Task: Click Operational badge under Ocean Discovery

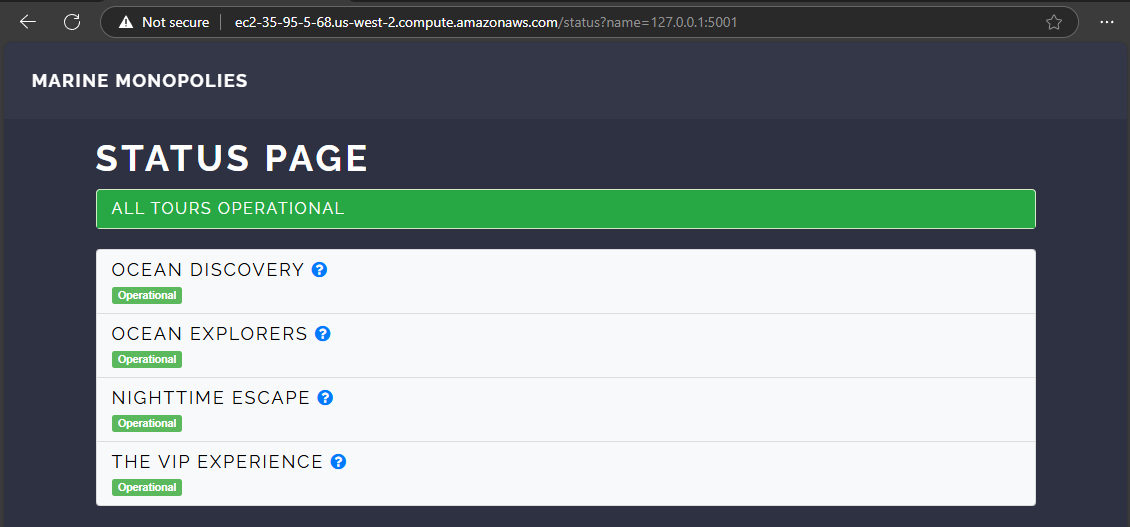Action: point(147,296)
